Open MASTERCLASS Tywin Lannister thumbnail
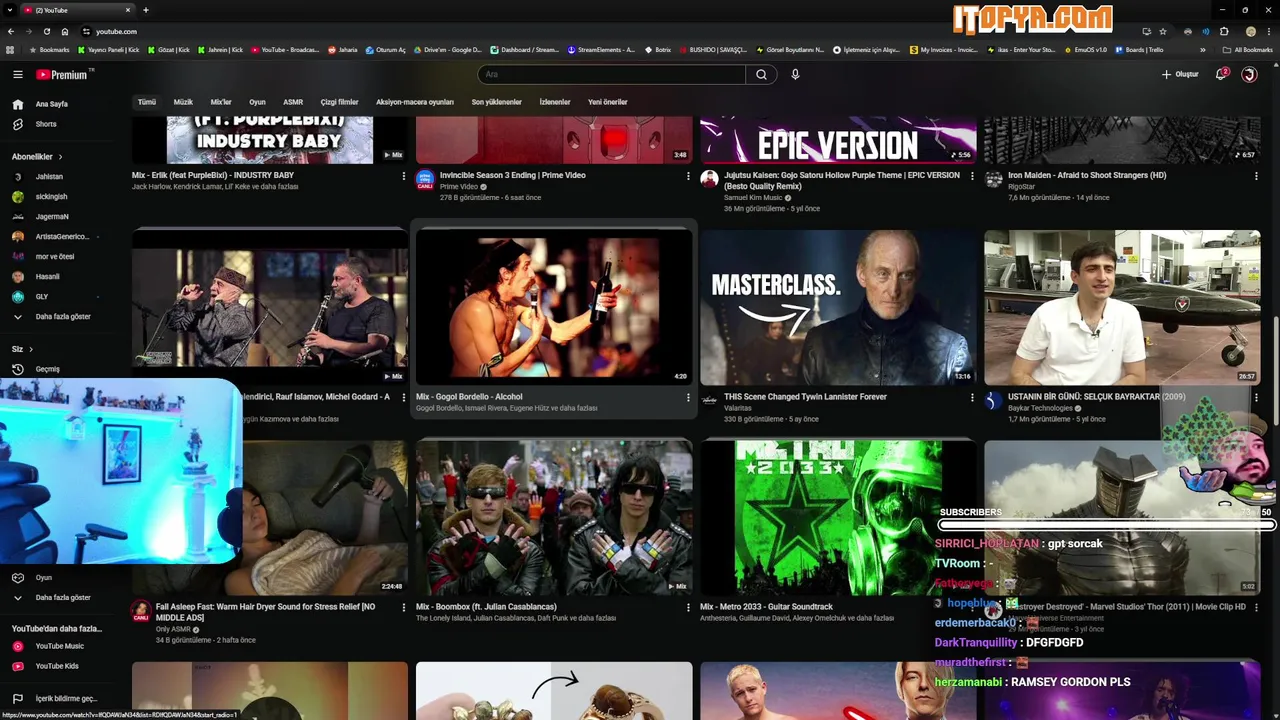This screenshot has height=720, width=1280. pyautogui.click(x=838, y=307)
